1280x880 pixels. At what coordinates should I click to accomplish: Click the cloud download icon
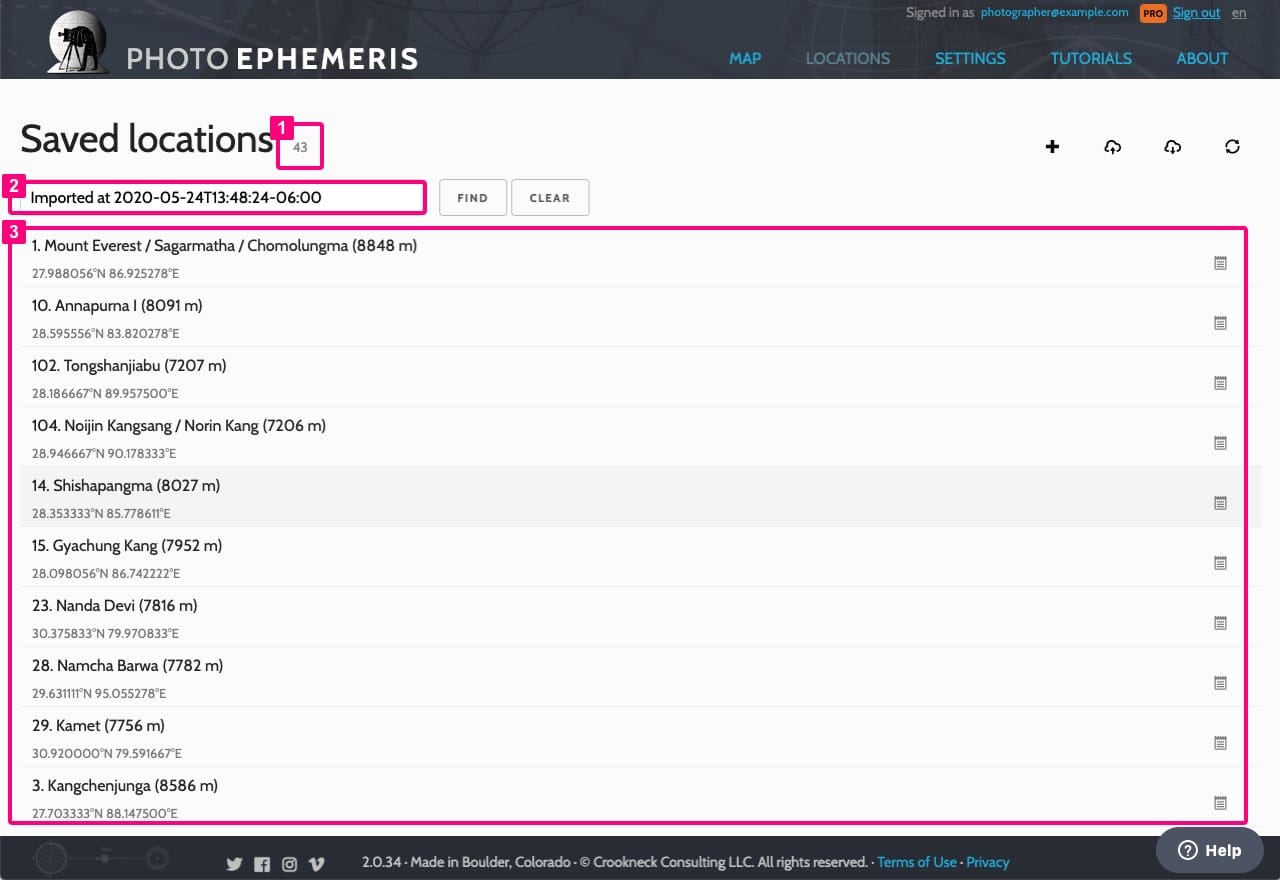(1172, 147)
